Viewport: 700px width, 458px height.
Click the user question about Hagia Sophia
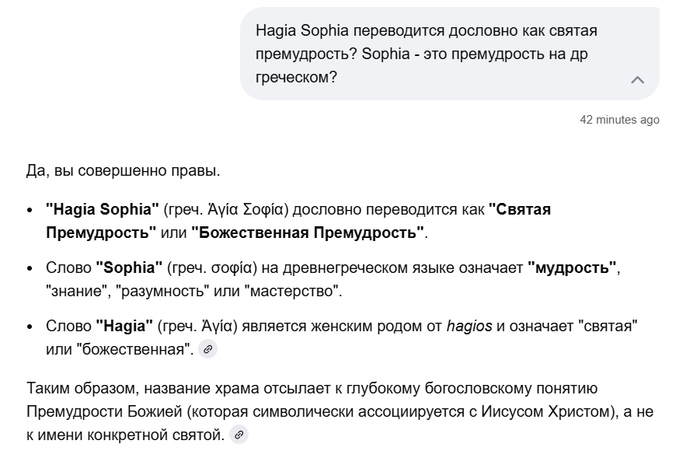(440, 54)
